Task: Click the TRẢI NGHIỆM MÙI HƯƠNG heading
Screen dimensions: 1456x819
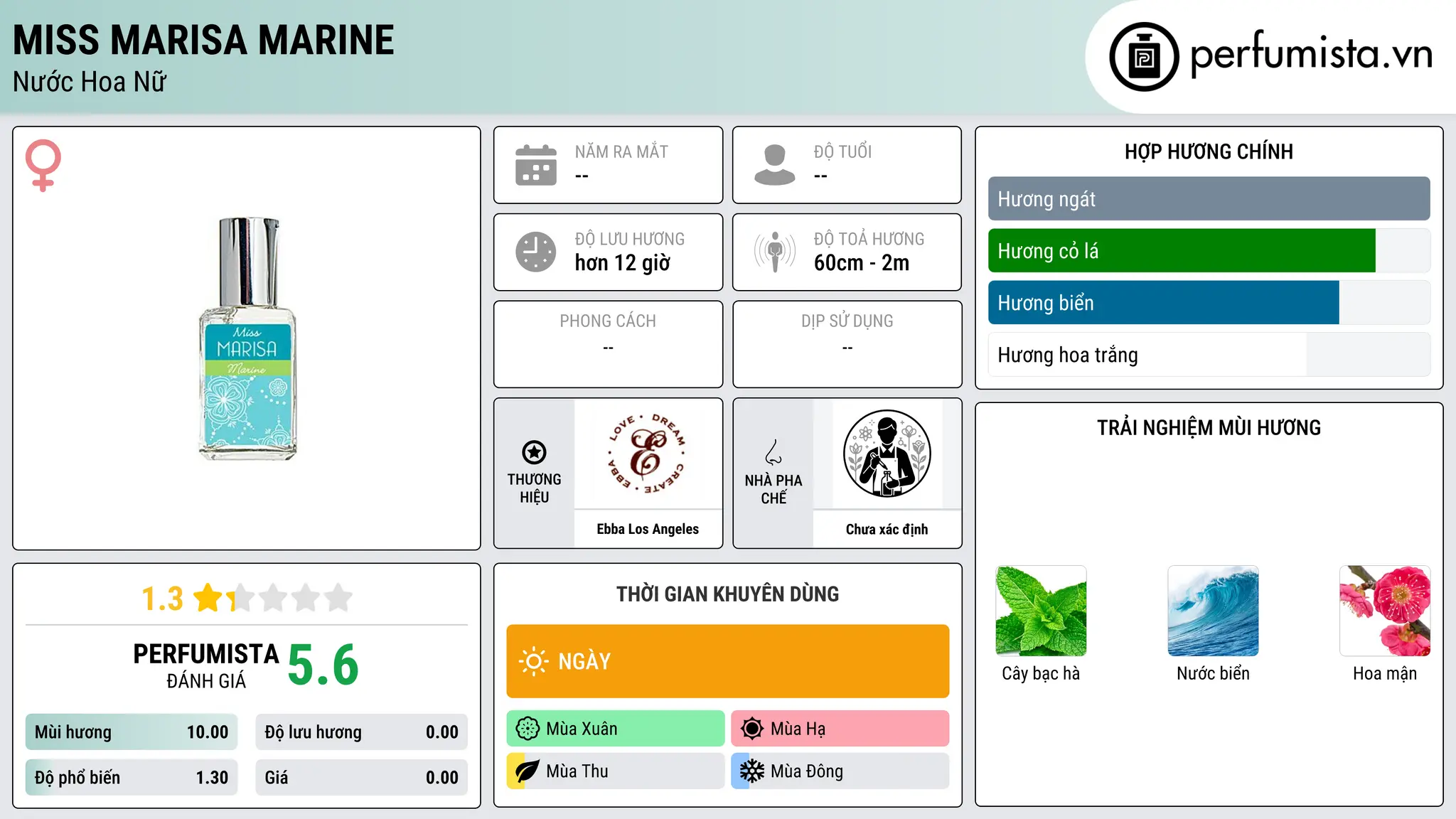Action: coord(1209,428)
